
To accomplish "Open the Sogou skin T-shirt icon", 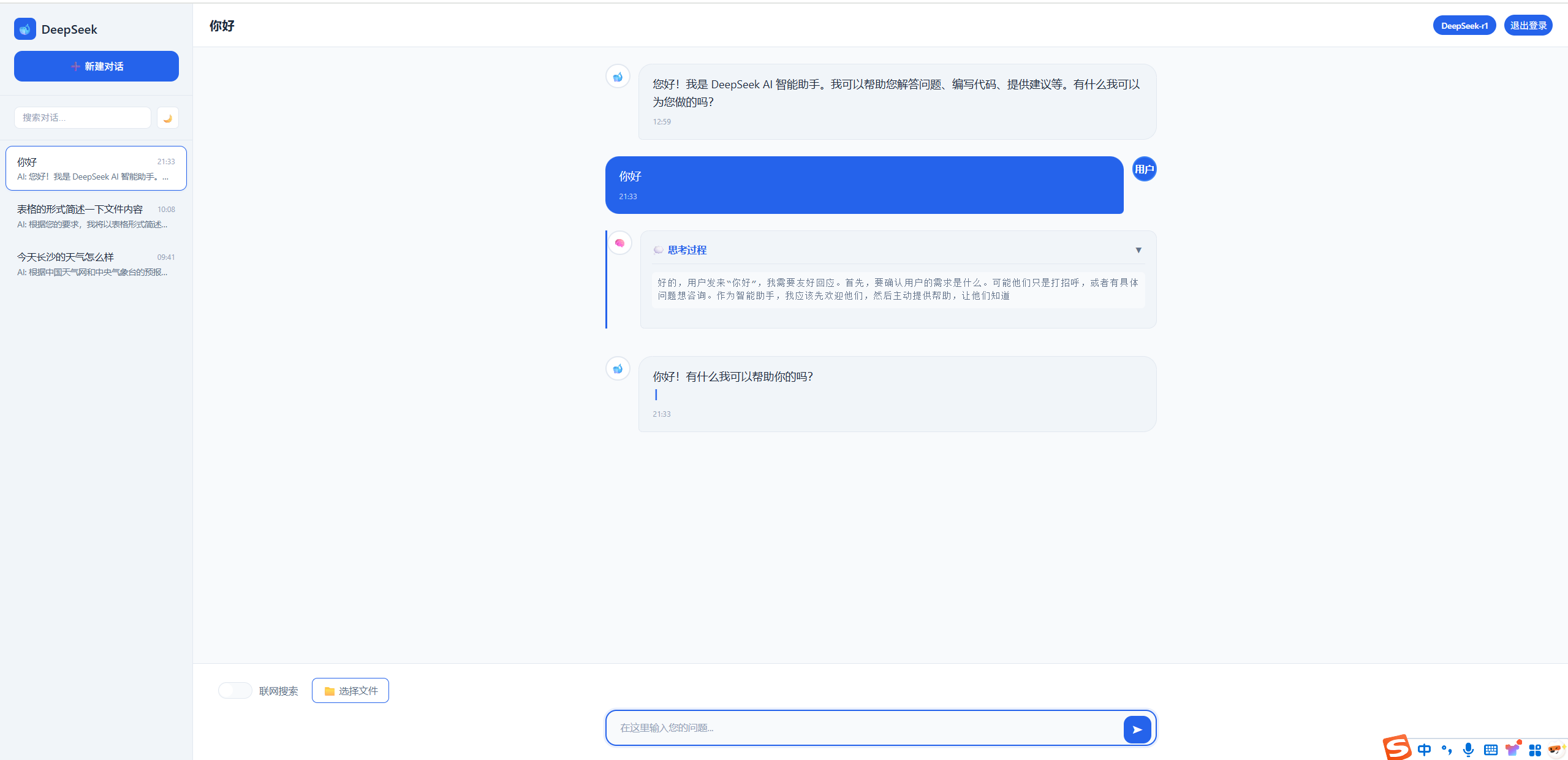I will (1512, 750).
